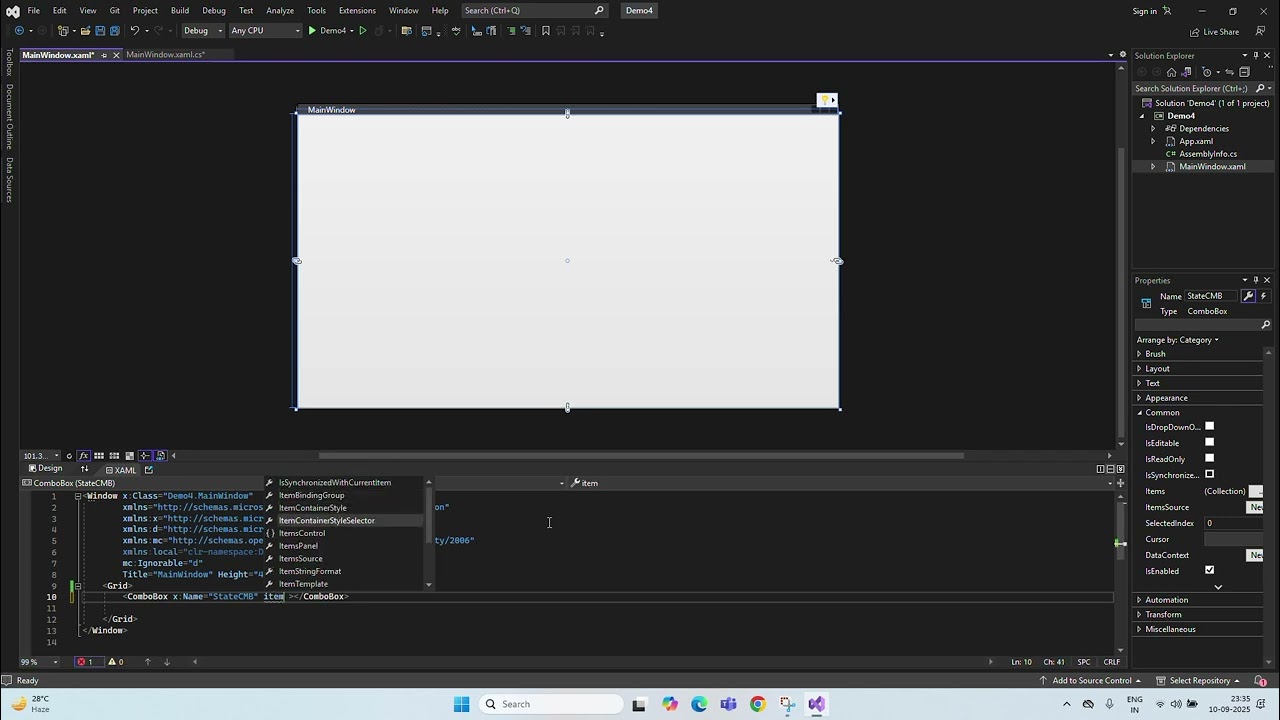Expand Dependencies node in Solution Explorer

[x=1153, y=129]
